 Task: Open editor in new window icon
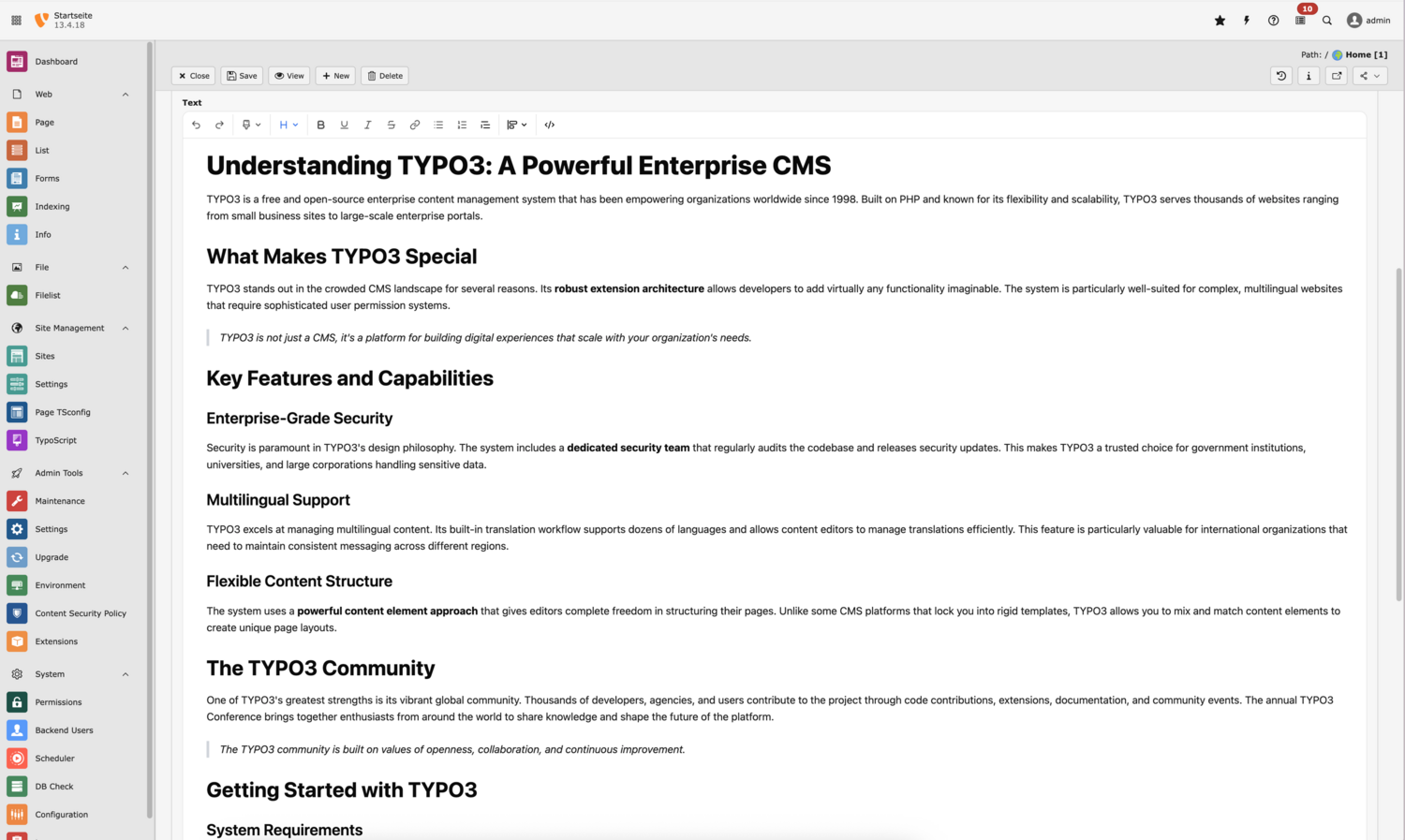(1337, 76)
